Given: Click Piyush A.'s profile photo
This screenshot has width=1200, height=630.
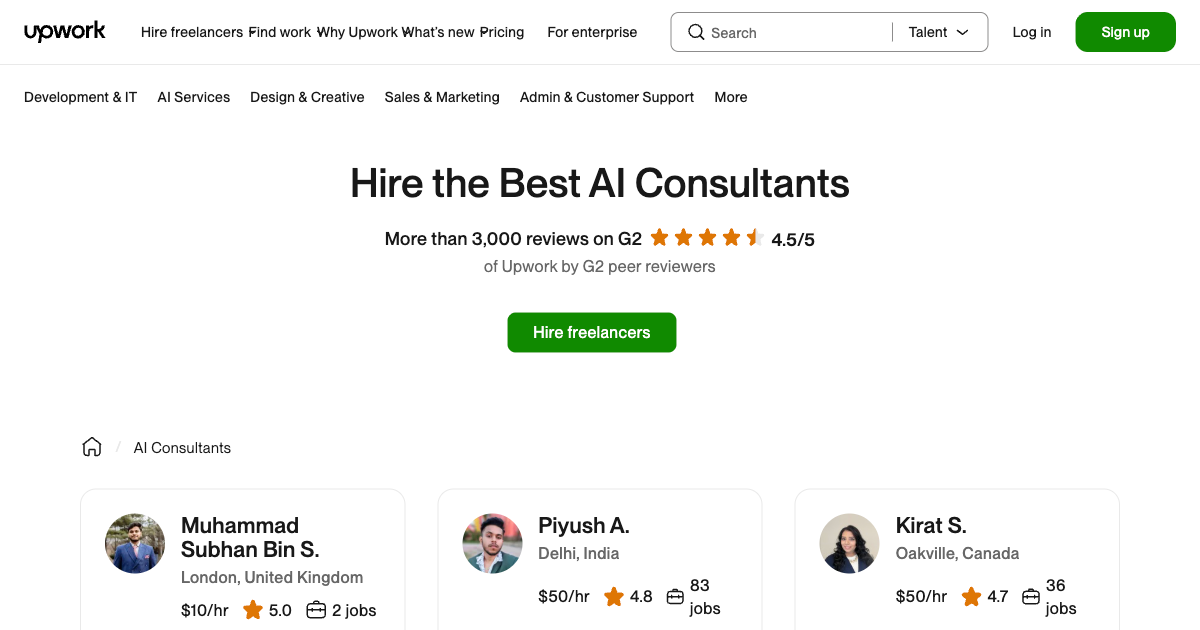Looking at the screenshot, I should coord(492,543).
